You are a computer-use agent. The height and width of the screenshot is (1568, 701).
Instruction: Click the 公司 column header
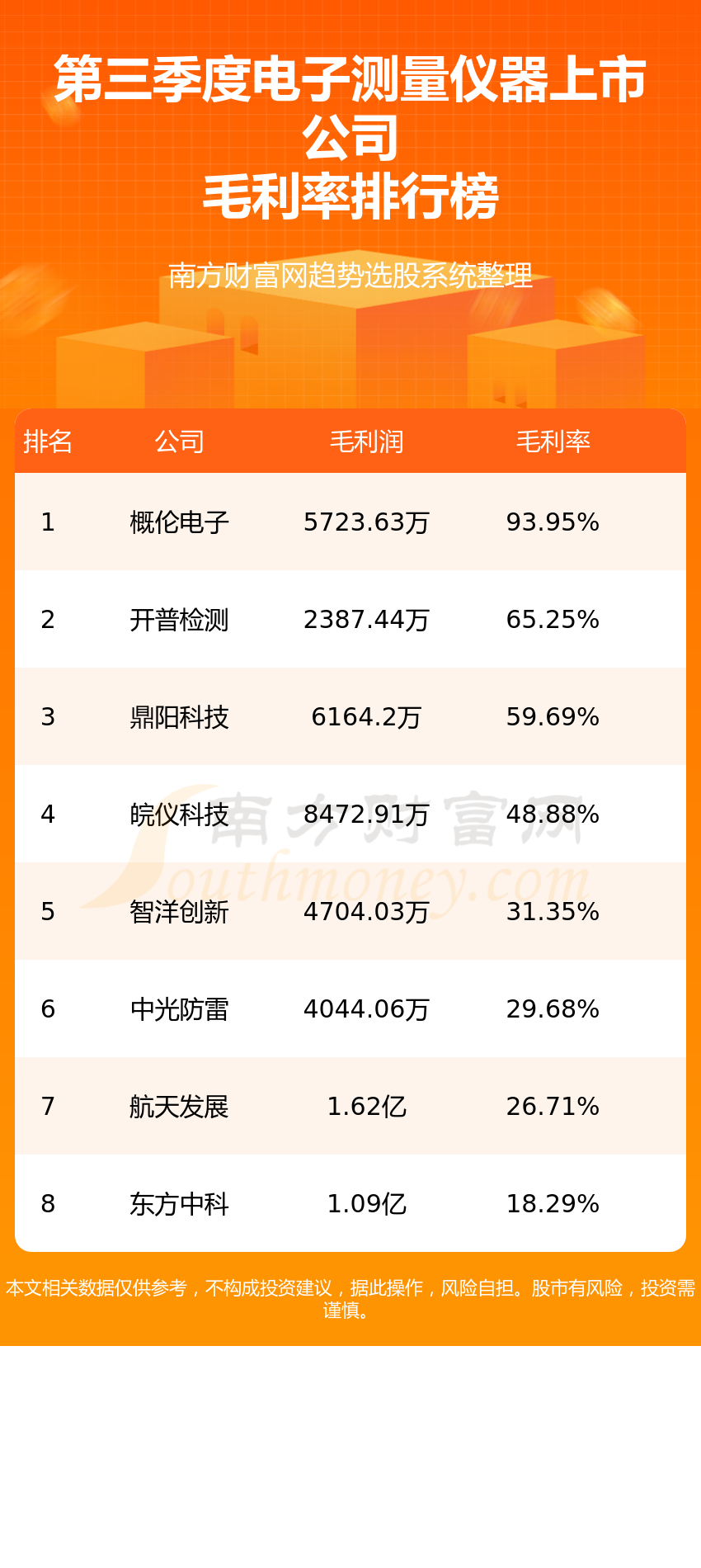(x=179, y=442)
